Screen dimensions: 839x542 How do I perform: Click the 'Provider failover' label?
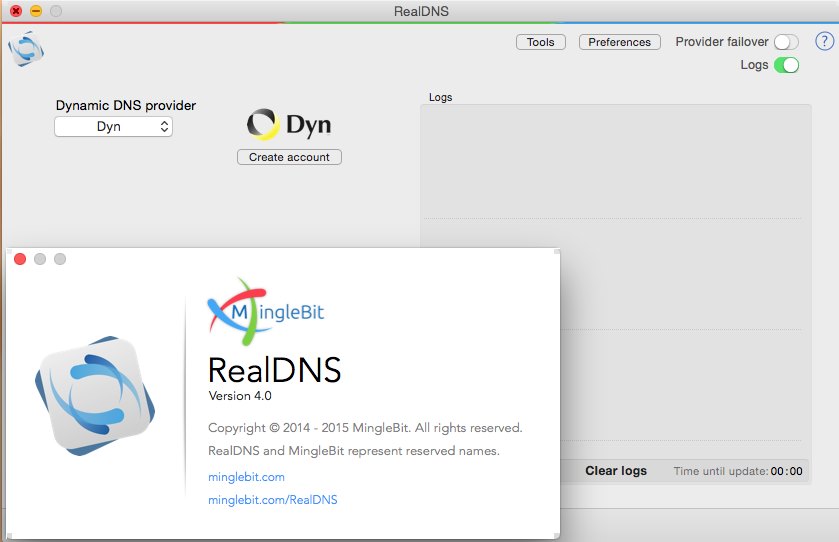(721, 42)
